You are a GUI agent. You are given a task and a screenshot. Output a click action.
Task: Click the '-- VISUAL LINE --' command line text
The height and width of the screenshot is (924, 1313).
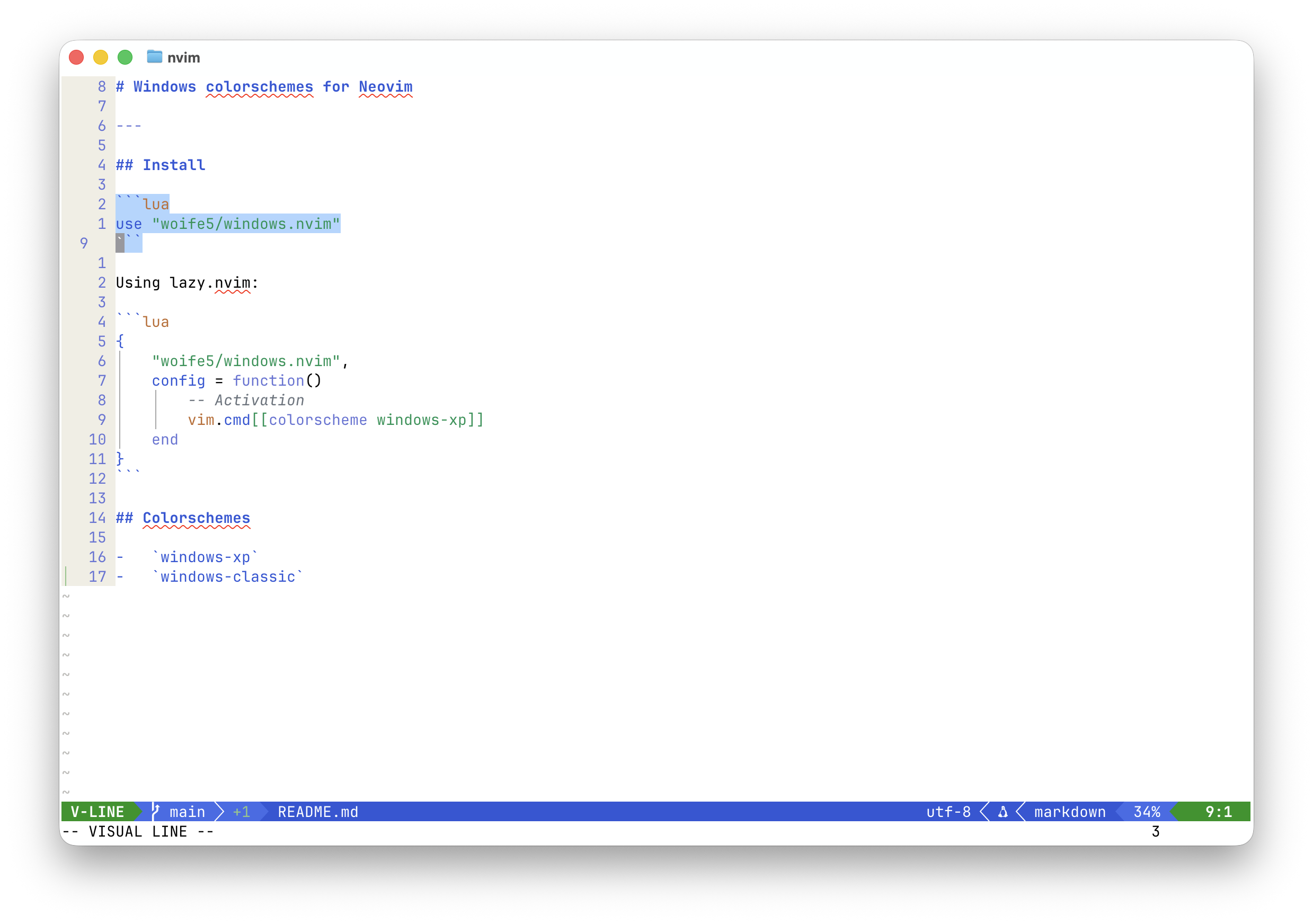coord(138,832)
